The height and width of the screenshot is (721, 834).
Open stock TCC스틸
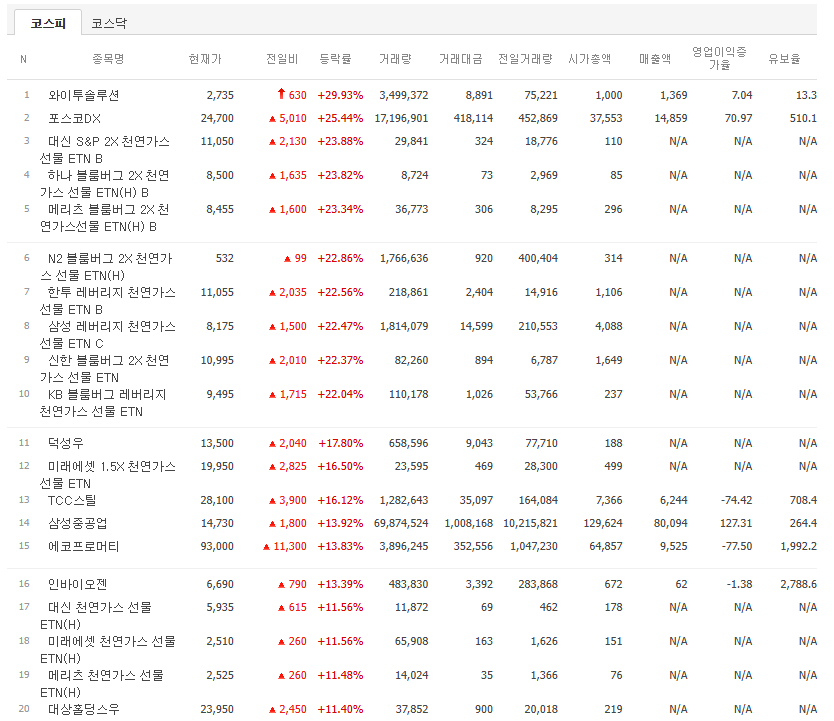[72, 500]
